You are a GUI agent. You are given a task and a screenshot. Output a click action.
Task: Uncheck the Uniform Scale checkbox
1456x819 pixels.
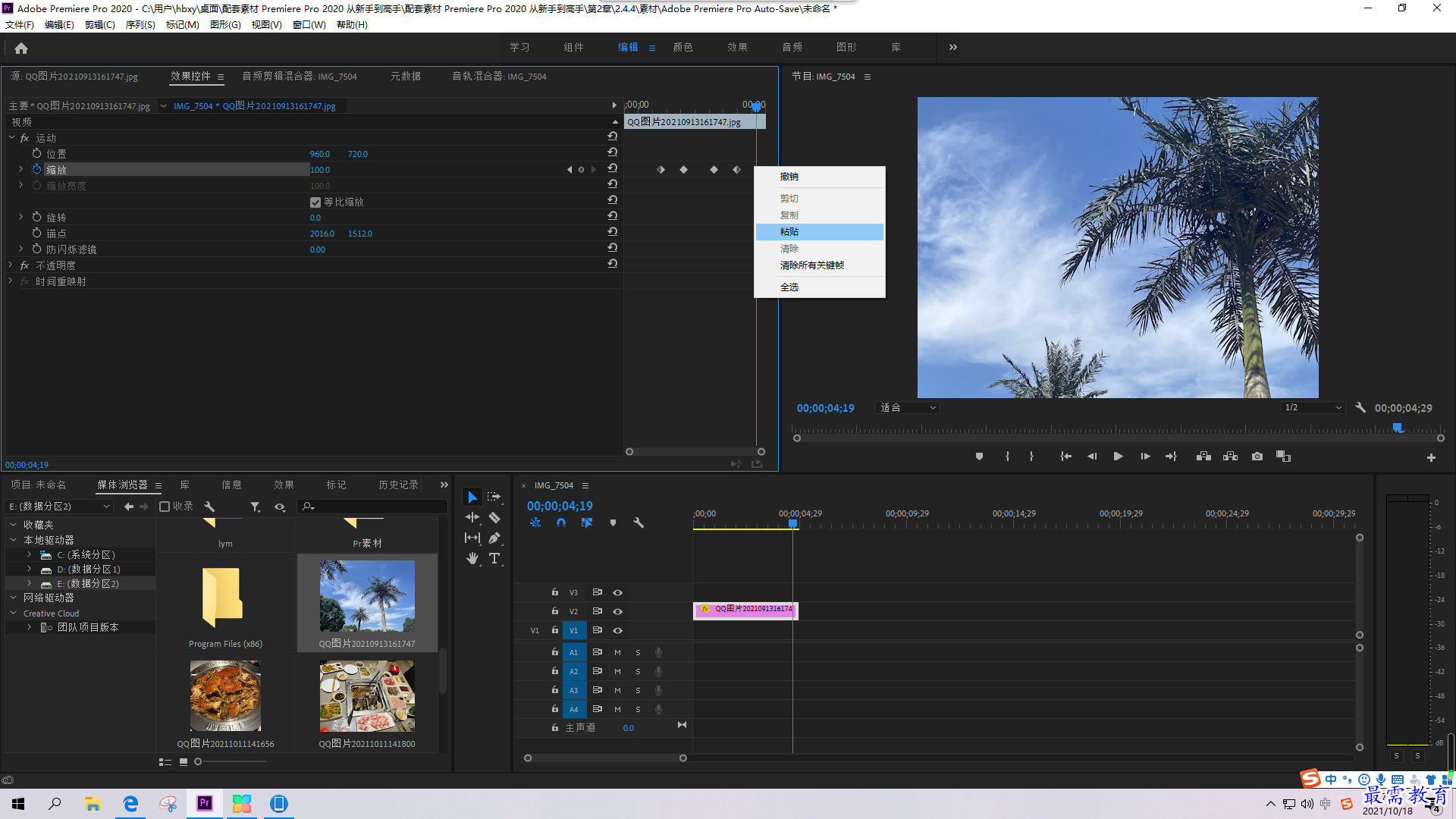(x=315, y=202)
